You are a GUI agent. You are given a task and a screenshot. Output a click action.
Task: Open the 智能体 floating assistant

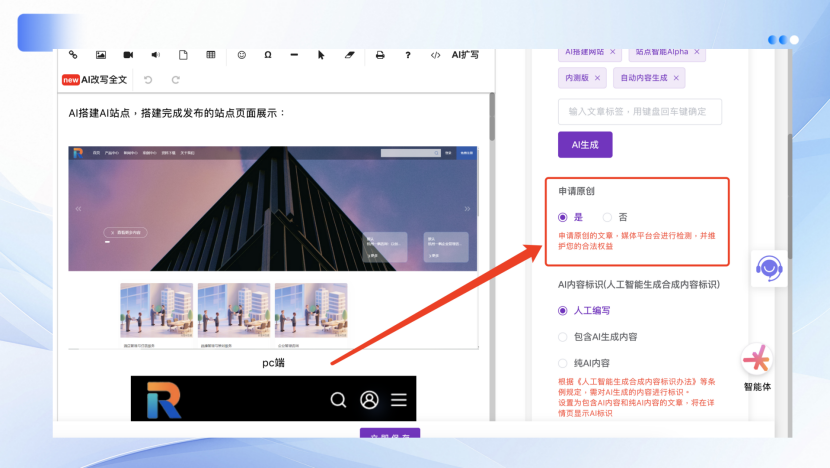click(757, 365)
